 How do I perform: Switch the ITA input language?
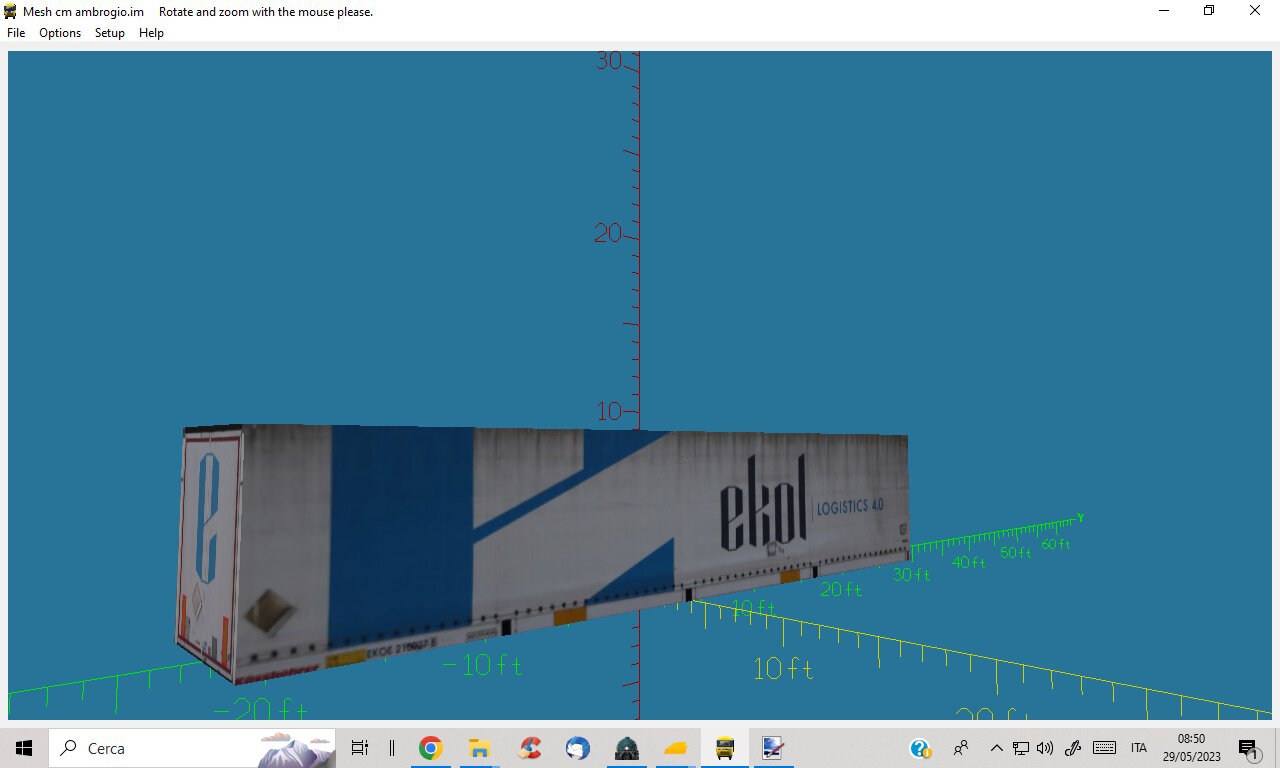(x=1138, y=748)
